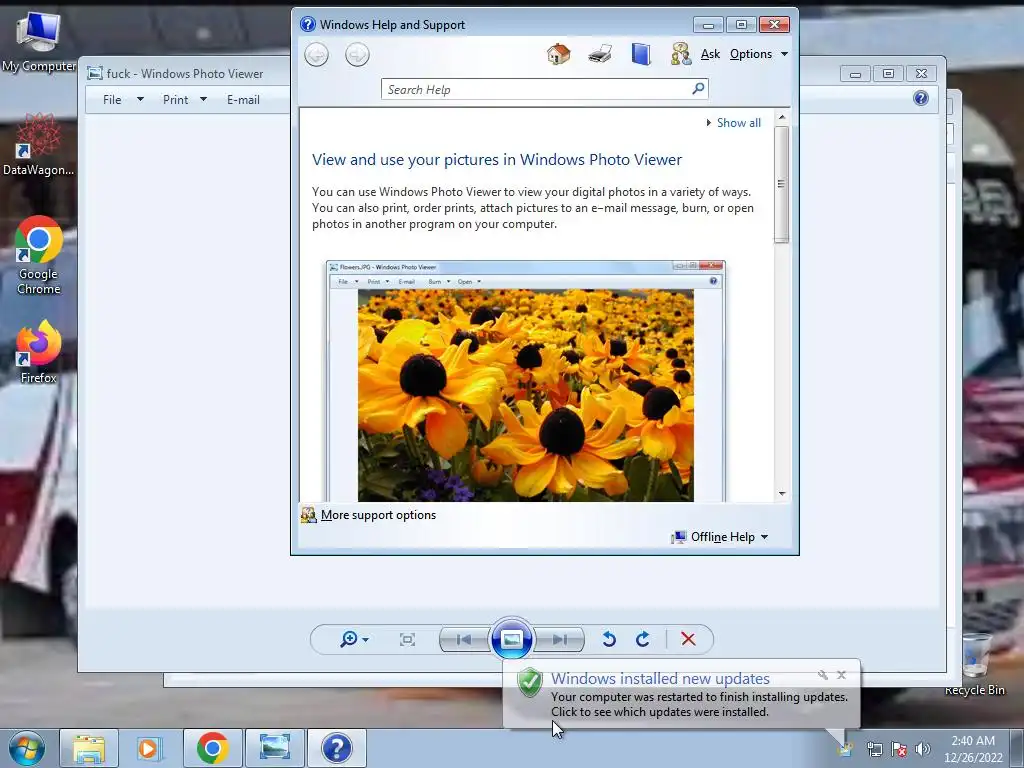Click Recycle Bin desktop icon
The height and width of the screenshot is (768, 1024).
975,664
